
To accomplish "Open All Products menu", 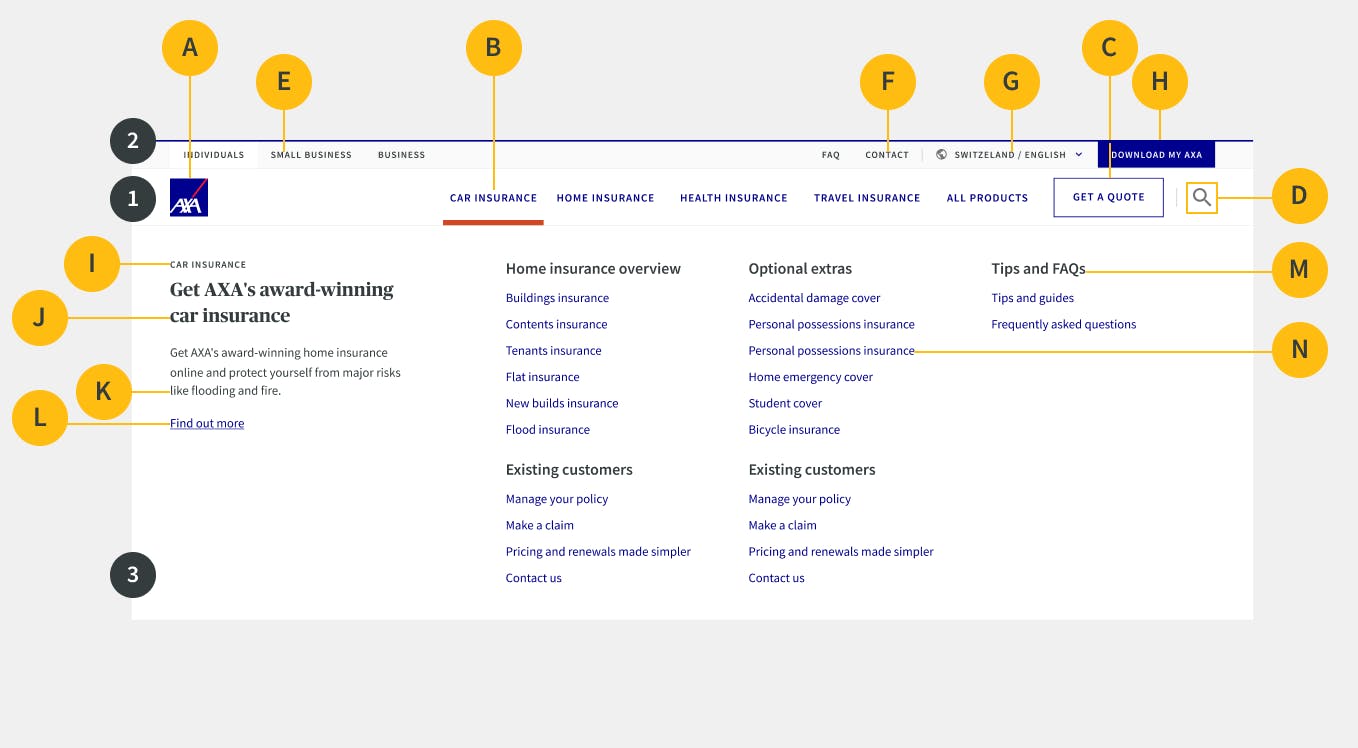I will click(987, 198).
